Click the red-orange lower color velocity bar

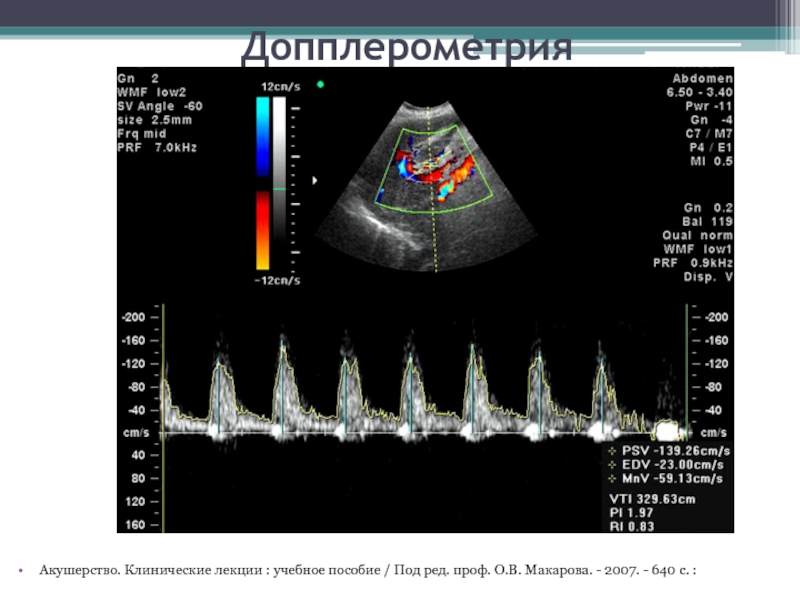[263, 230]
